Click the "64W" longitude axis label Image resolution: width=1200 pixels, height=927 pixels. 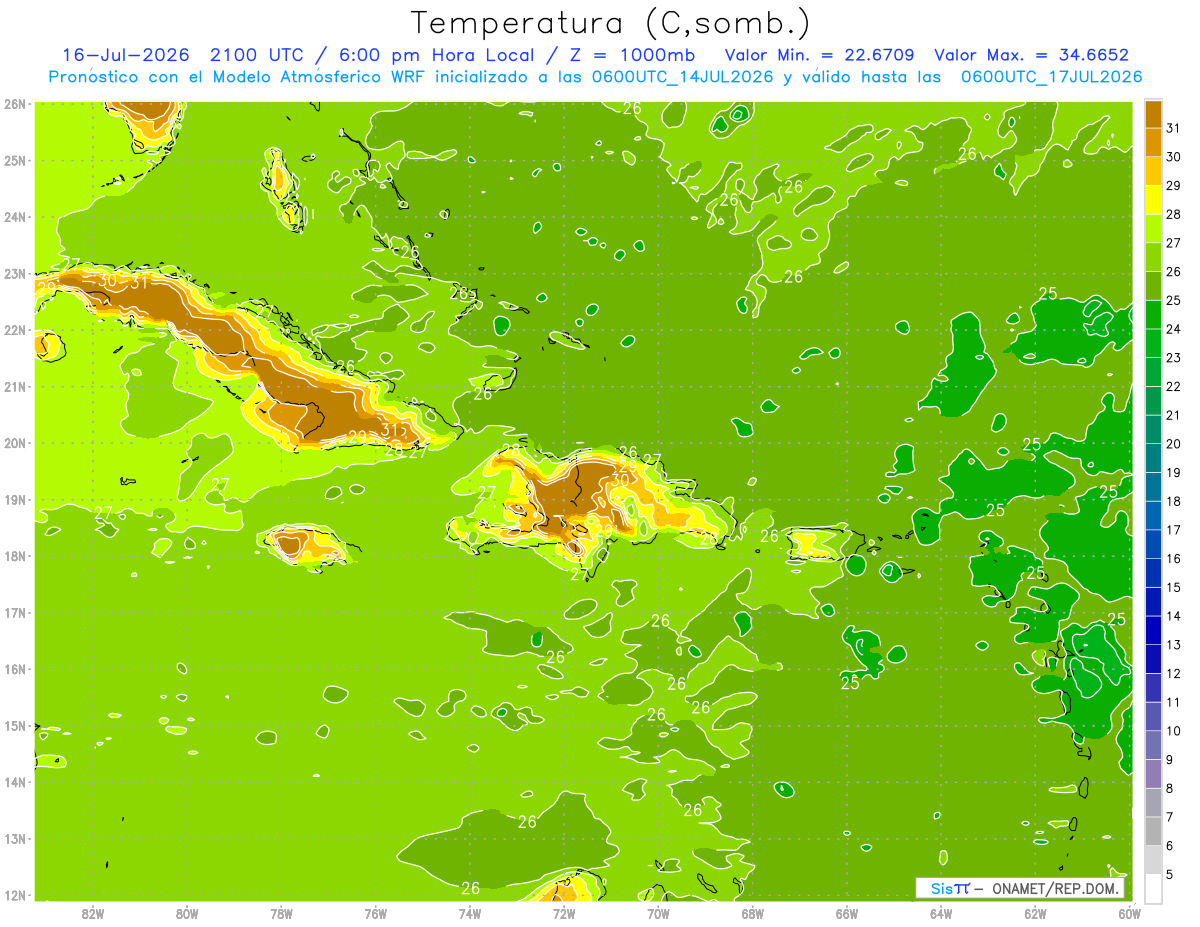pos(941,913)
